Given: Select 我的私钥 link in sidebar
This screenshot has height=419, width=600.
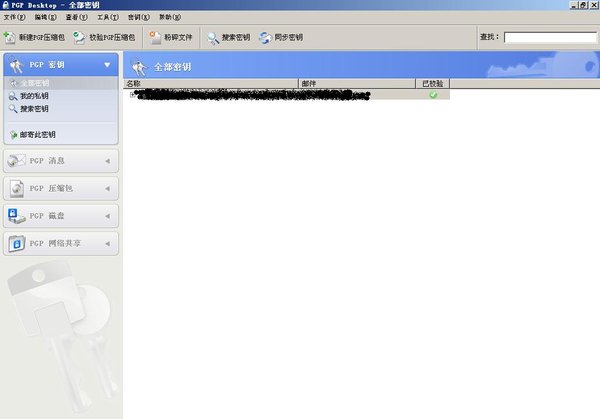Looking at the screenshot, I should coord(34,96).
